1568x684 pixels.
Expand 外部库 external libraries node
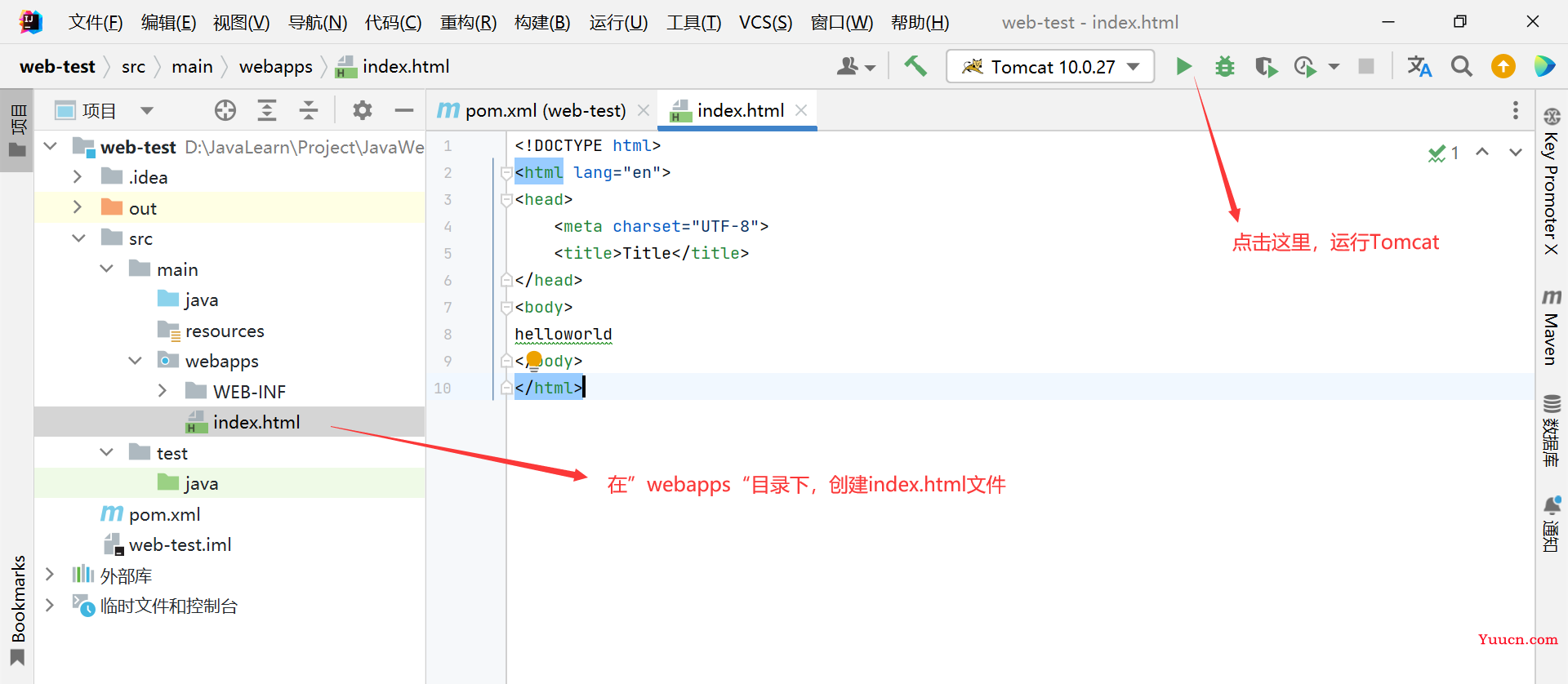50,575
